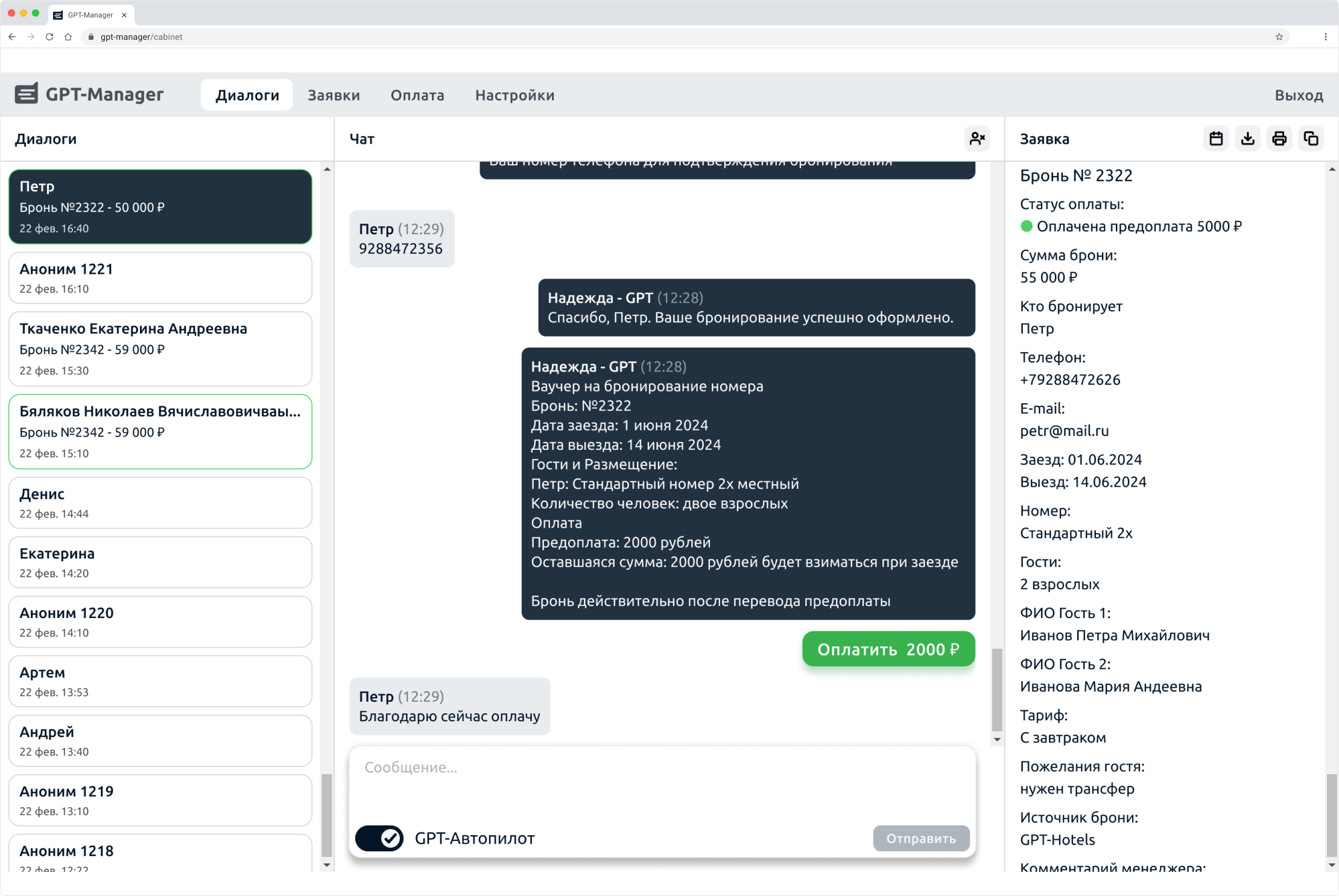Open the browser three-dot menu

pyautogui.click(x=1325, y=37)
